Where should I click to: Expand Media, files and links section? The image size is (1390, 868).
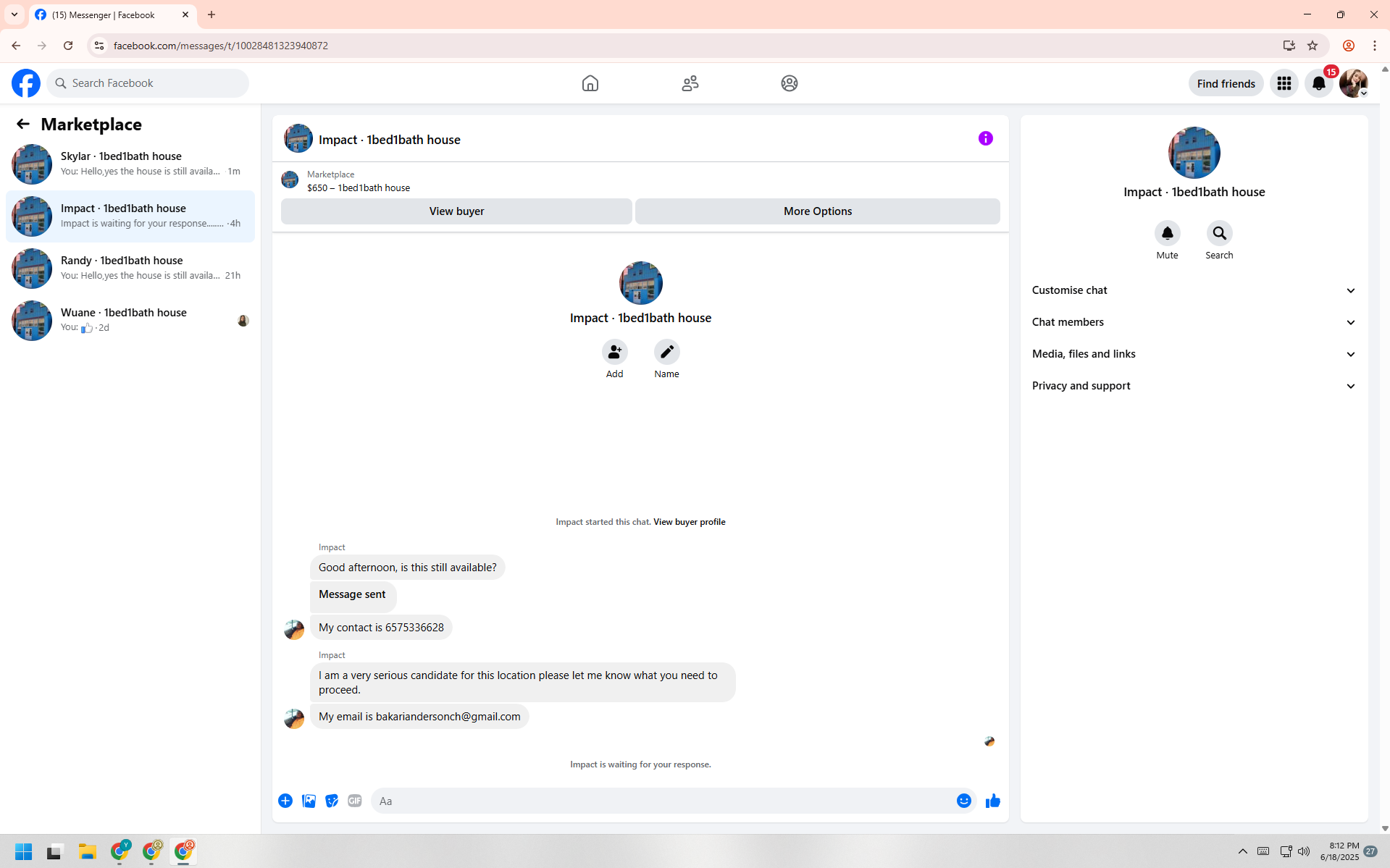(x=1194, y=354)
